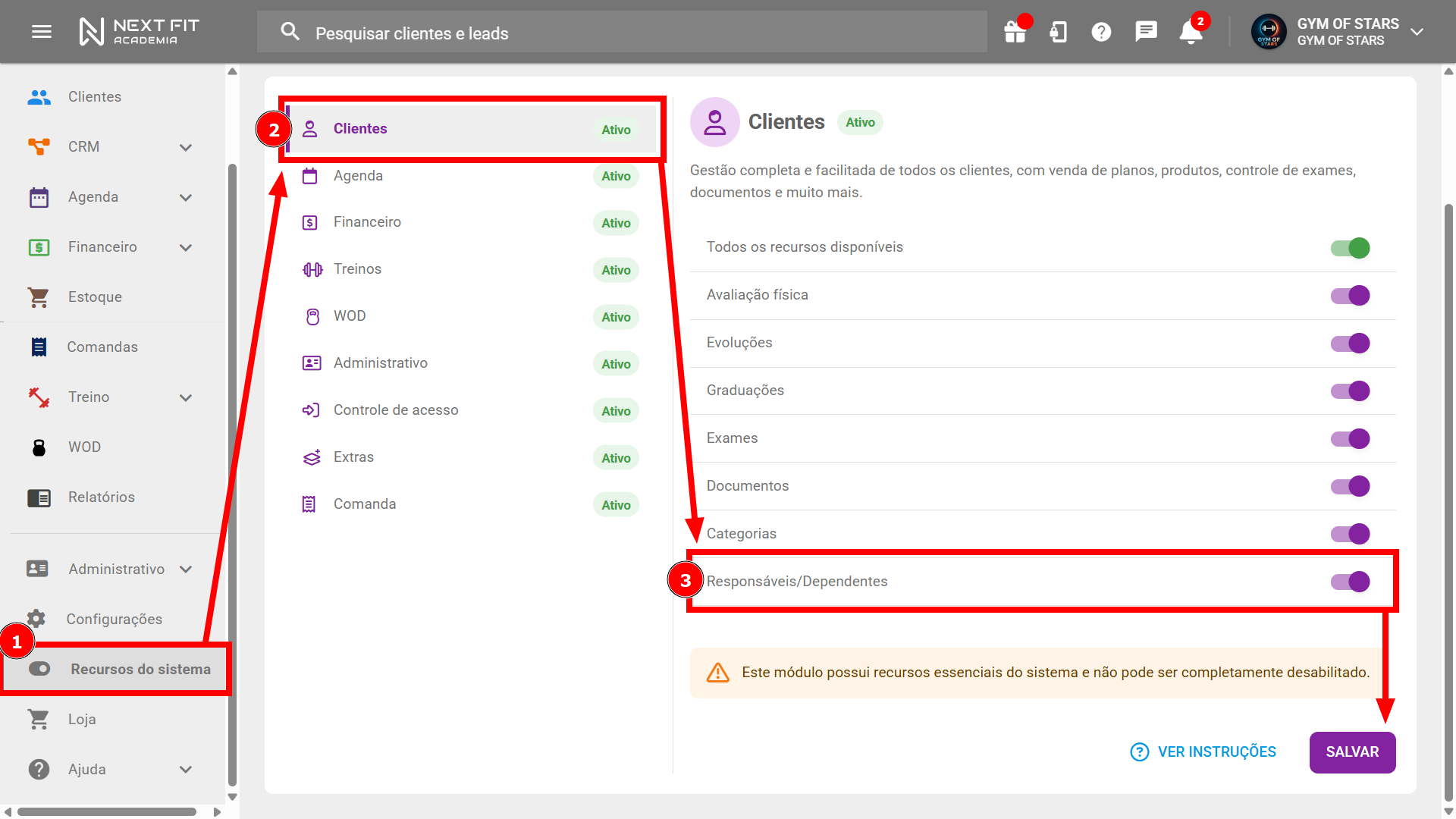Expand the Financeiro sidebar chevron
This screenshot has width=1456, height=819.
[x=186, y=247]
